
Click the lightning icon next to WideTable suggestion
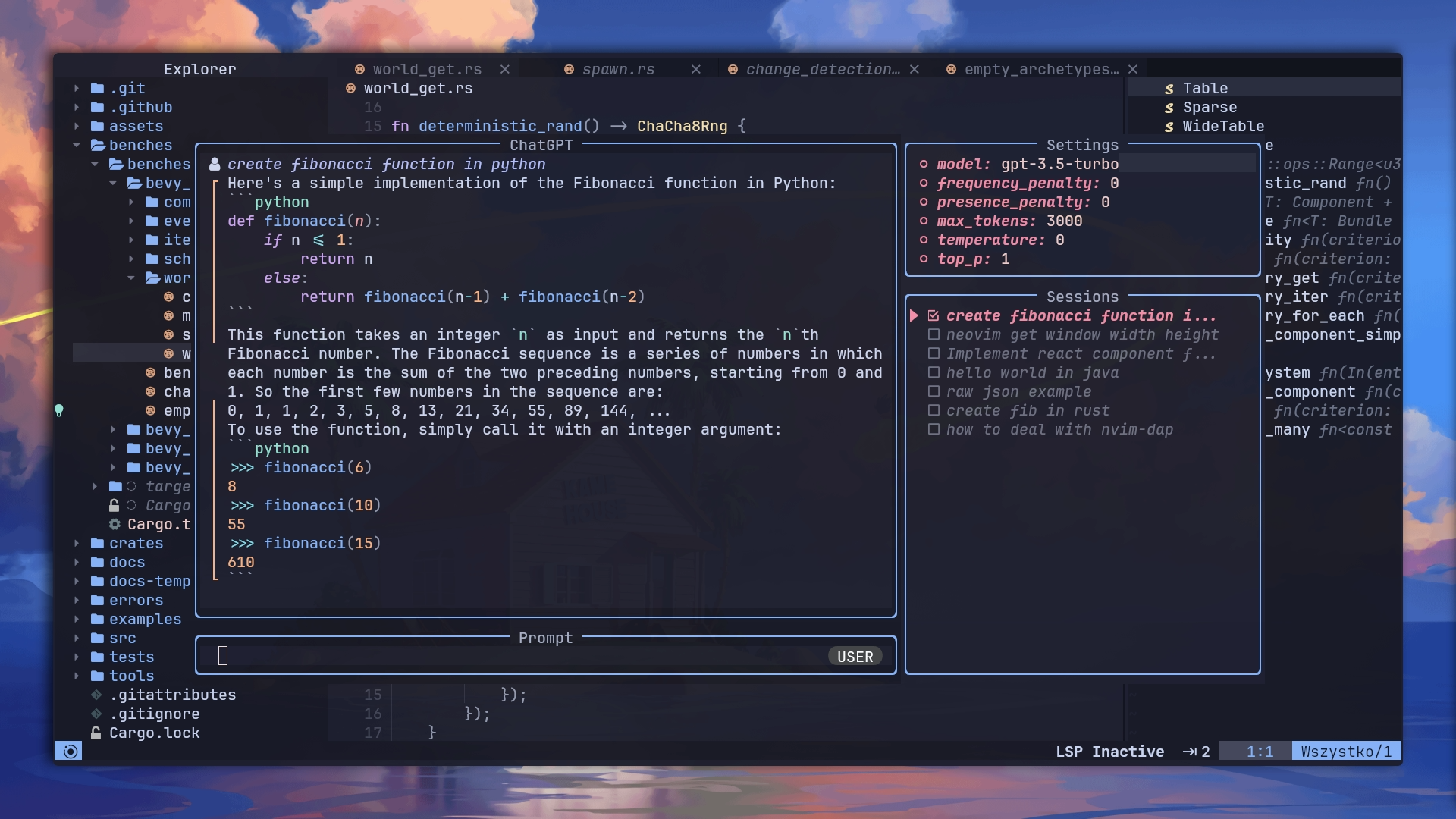click(x=1169, y=127)
